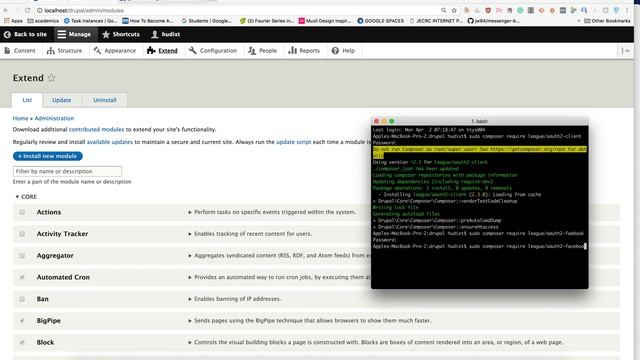Follow the Home breadcrumb link
The image size is (640, 360).
20,118
